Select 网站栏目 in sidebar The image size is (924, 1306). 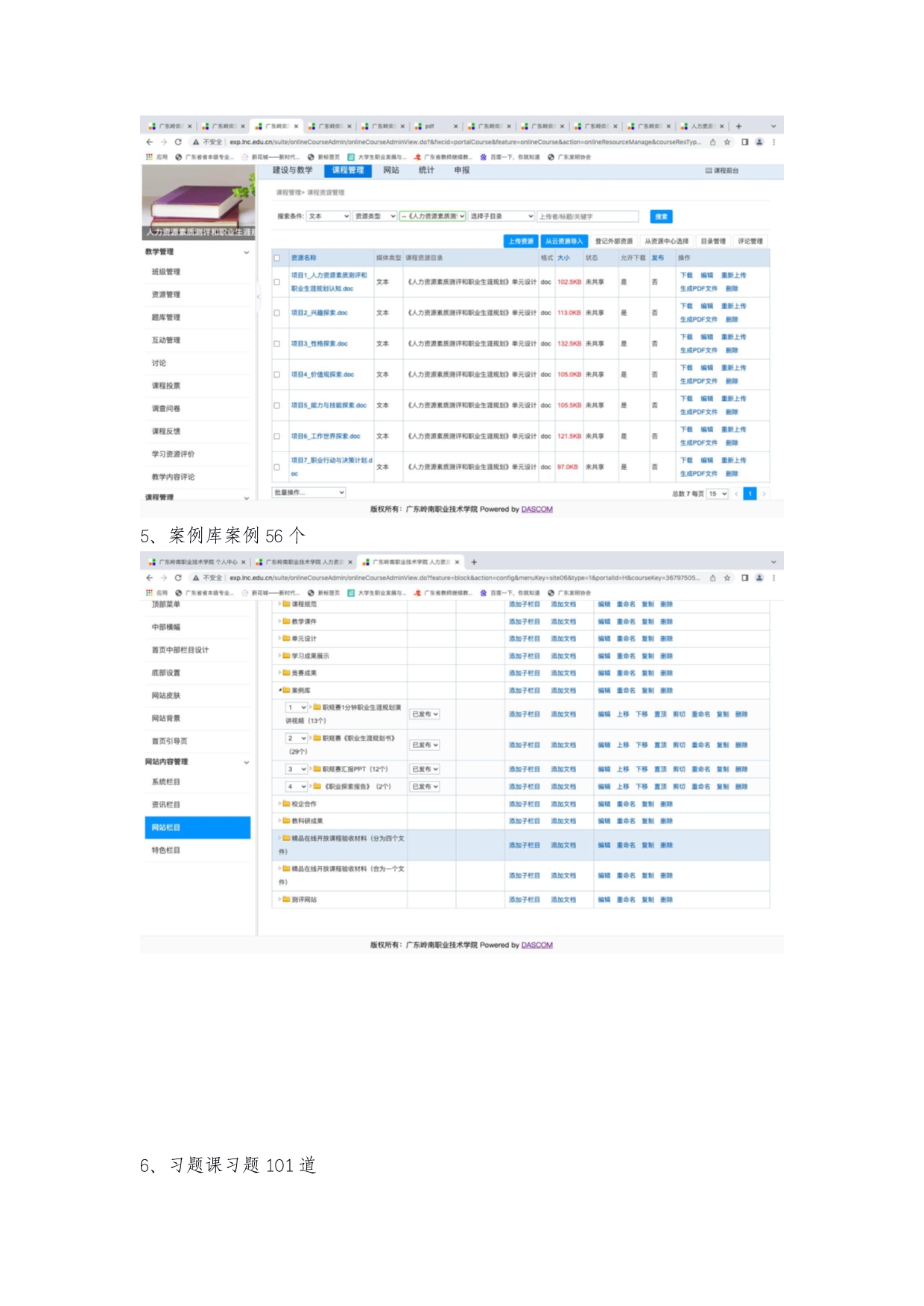click(197, 828)
